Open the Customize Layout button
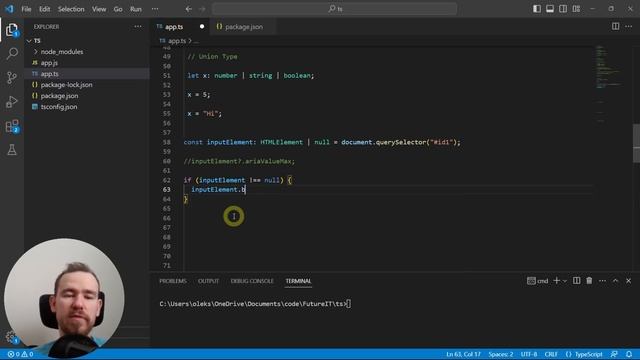This screenshot has width=640, height=360. pos(576,9)
